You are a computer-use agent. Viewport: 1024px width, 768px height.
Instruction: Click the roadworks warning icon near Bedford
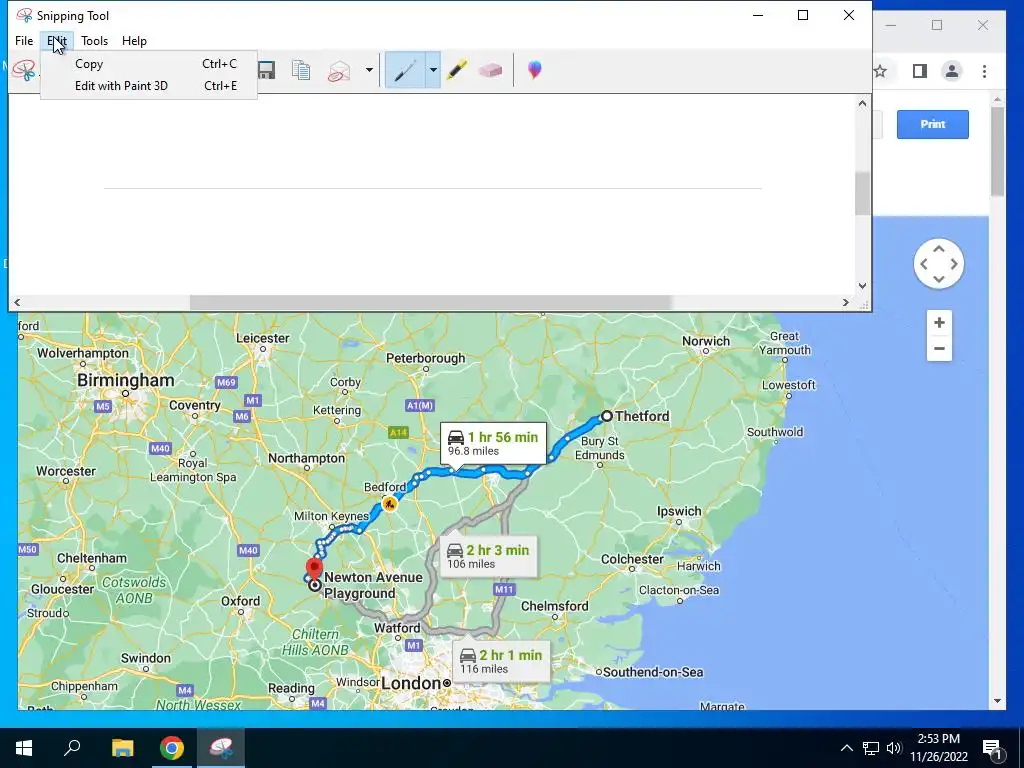[390, 504]
